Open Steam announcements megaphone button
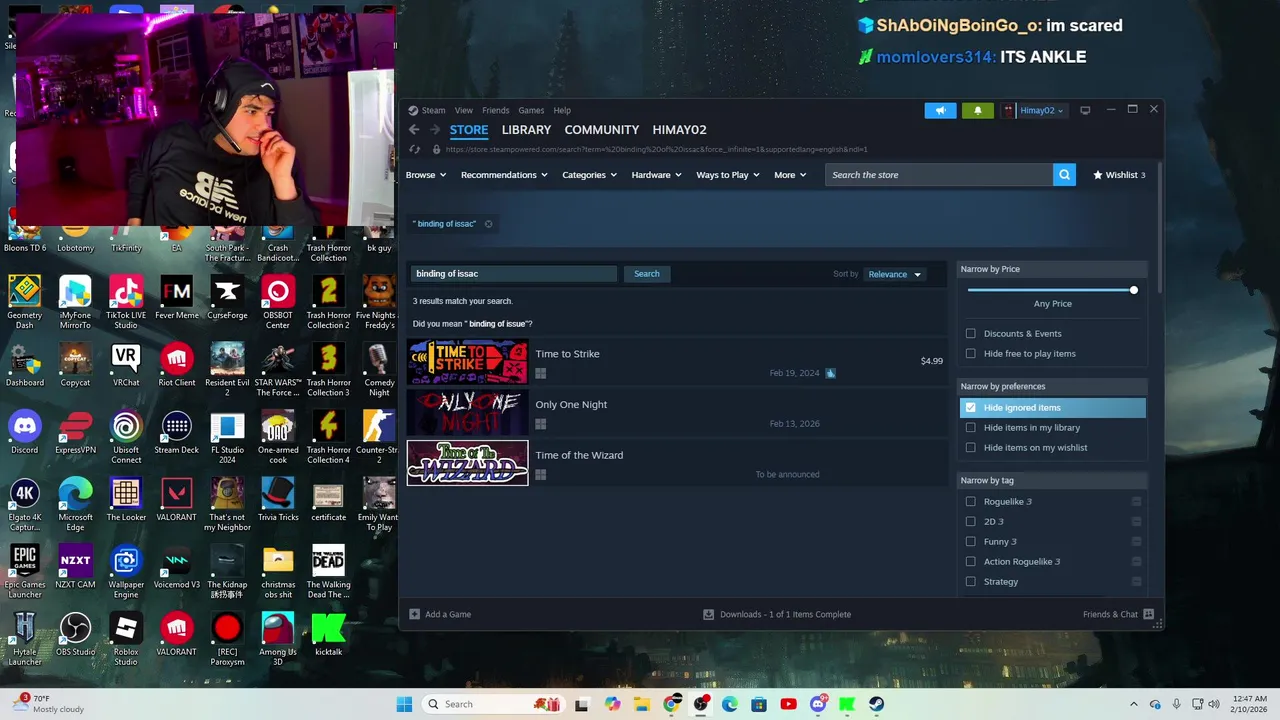Image resolution: width=1280 pixels, height=720 pixels. (940, 111)
